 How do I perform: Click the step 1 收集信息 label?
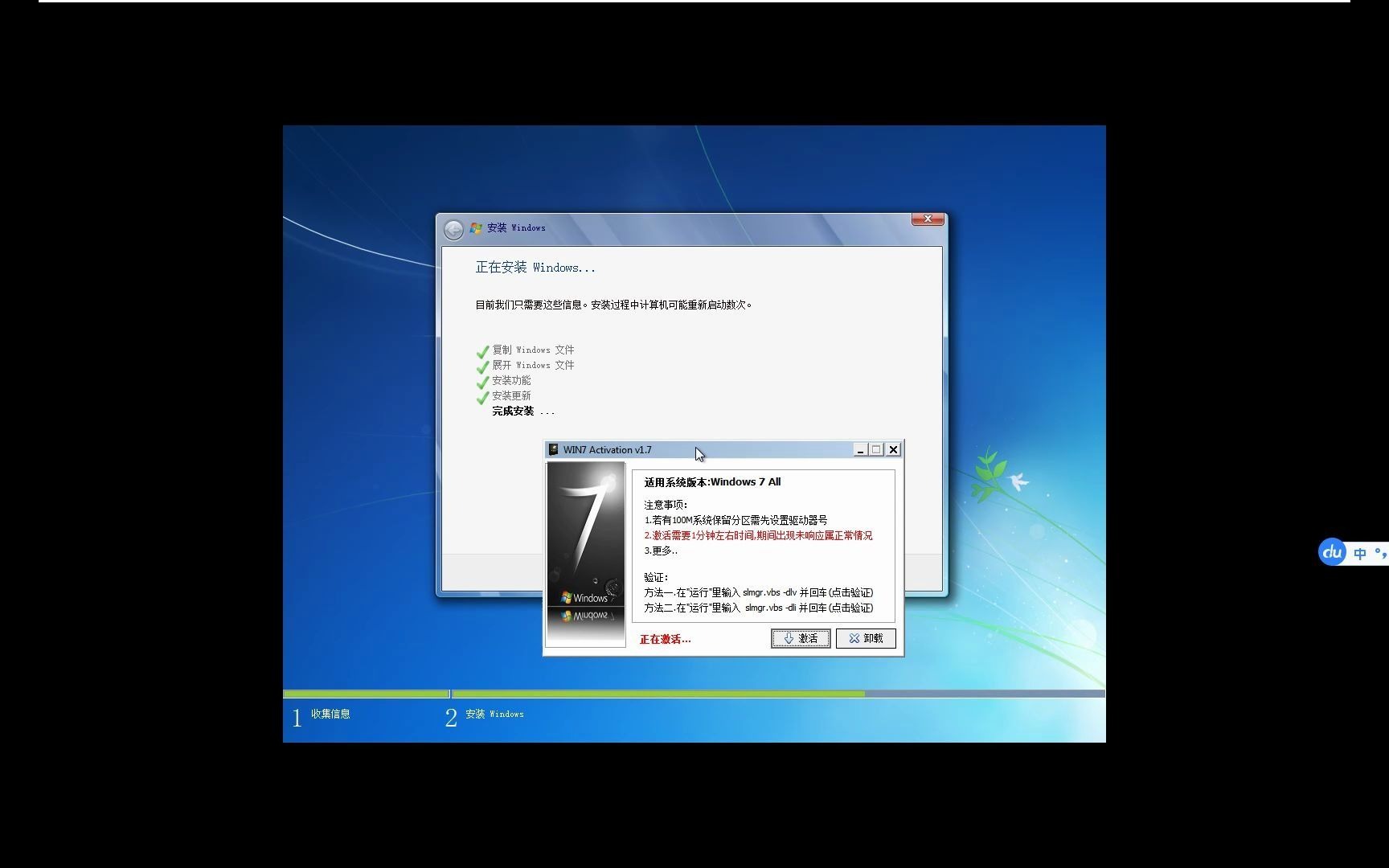pos(330,714)
